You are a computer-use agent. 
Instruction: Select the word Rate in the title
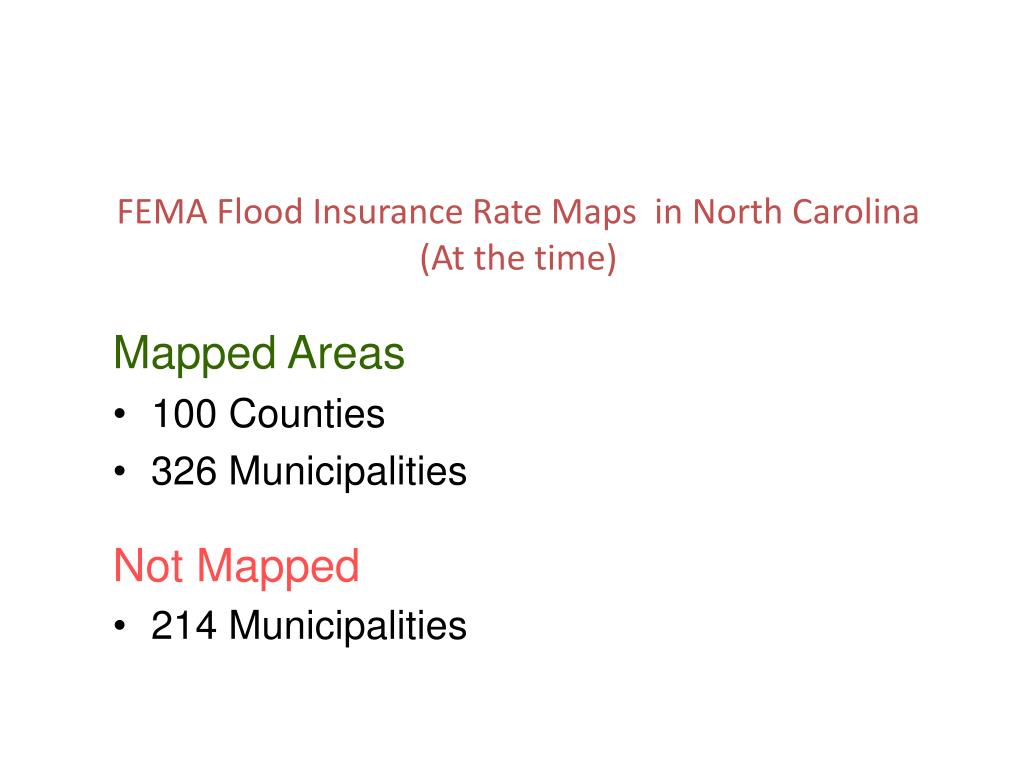(507, 212)
